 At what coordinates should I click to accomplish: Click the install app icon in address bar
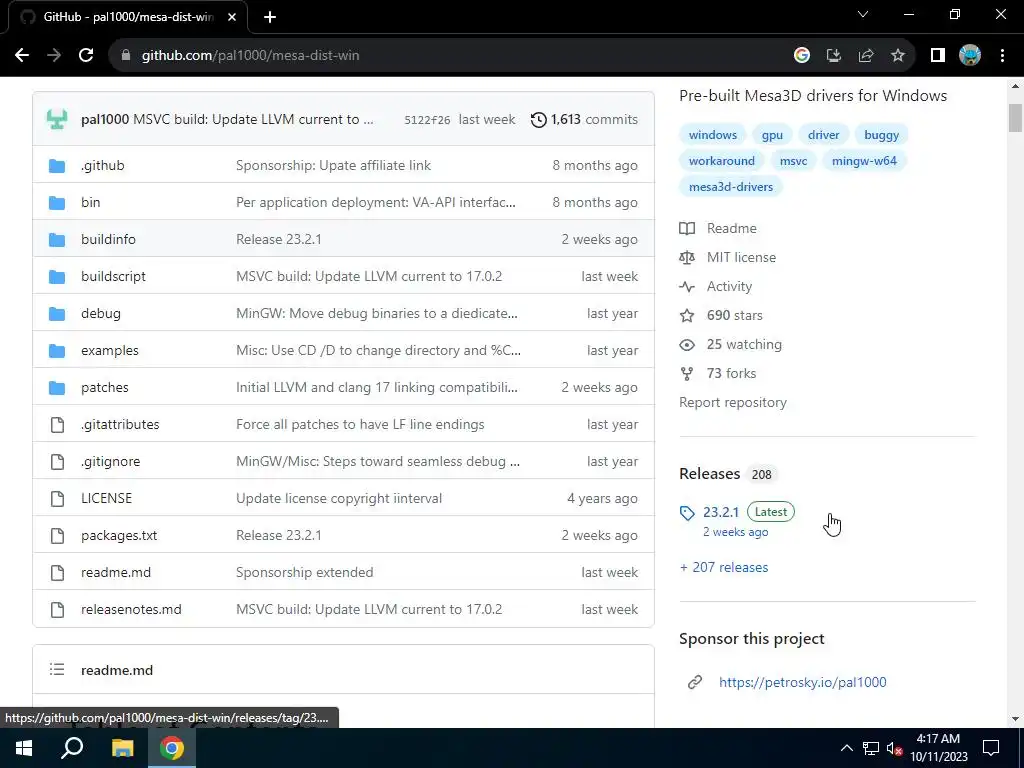833,56
